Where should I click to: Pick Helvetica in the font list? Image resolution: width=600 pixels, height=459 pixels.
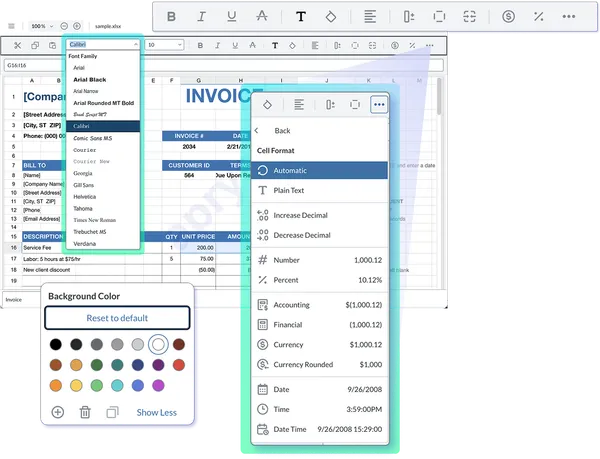point(103,197)
